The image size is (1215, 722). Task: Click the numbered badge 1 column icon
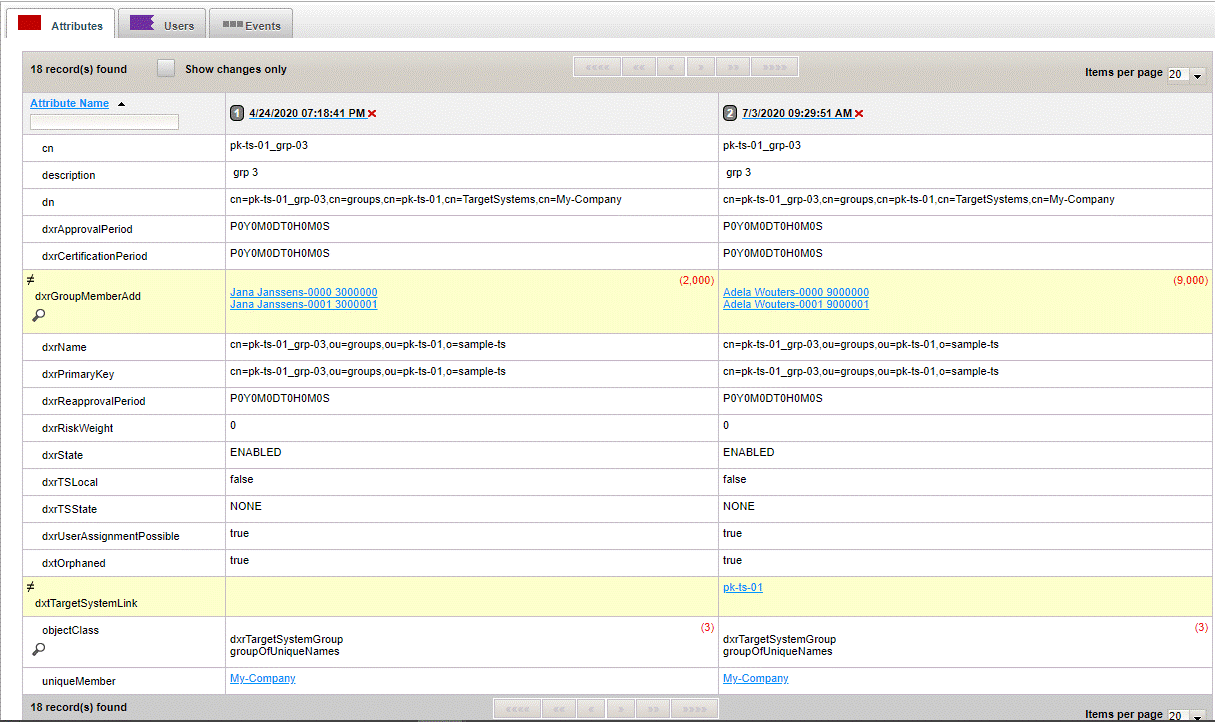coord(237,114)
